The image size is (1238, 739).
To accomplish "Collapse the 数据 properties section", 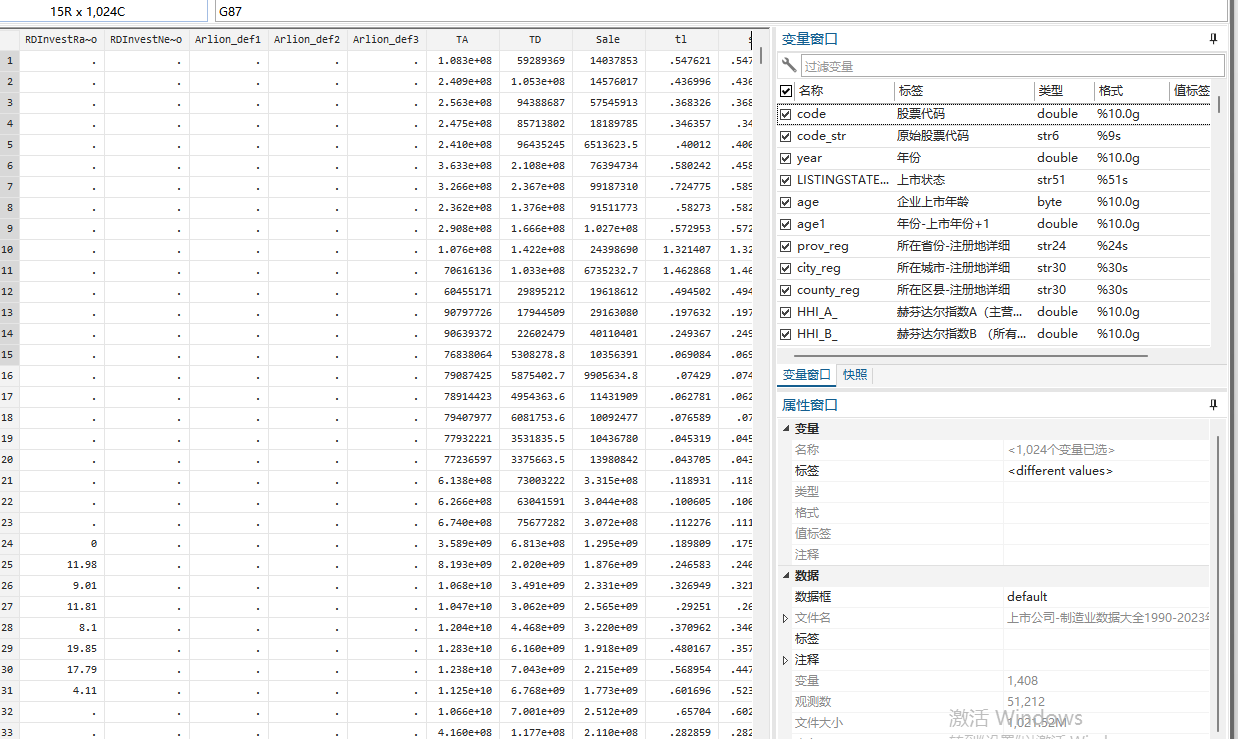I will [786, 576].
